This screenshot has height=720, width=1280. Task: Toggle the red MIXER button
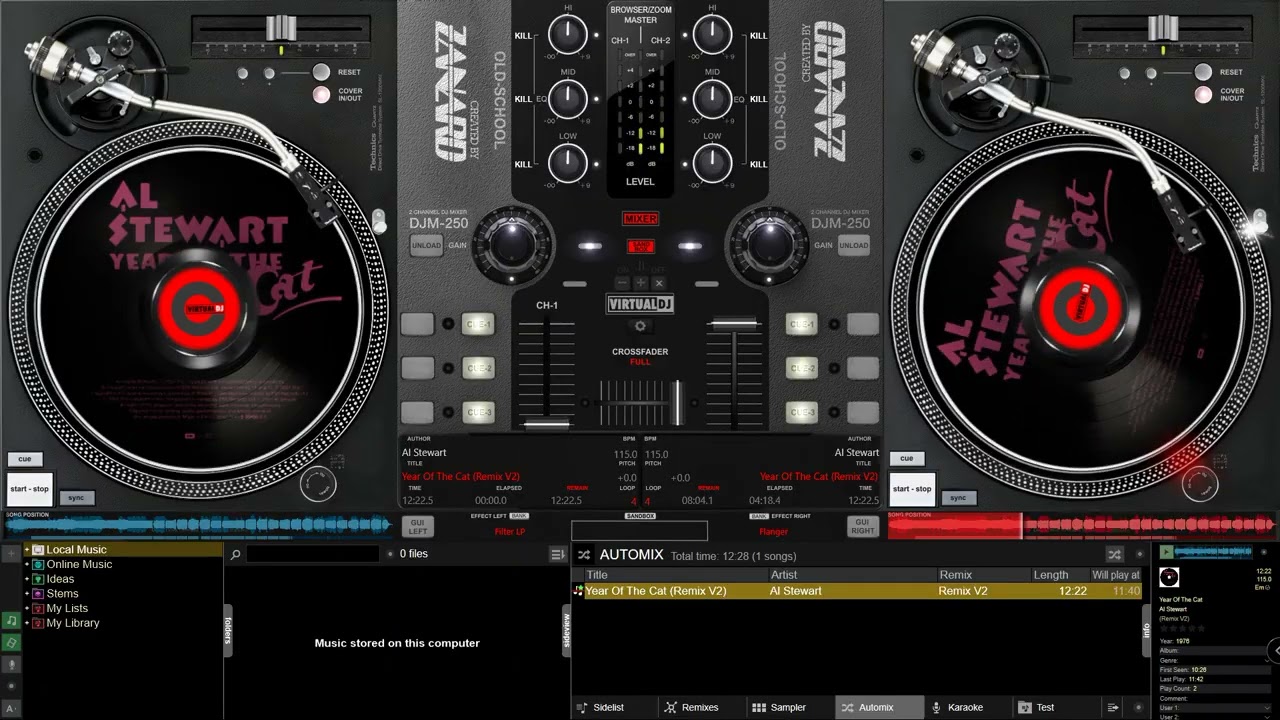pos(640,219)
